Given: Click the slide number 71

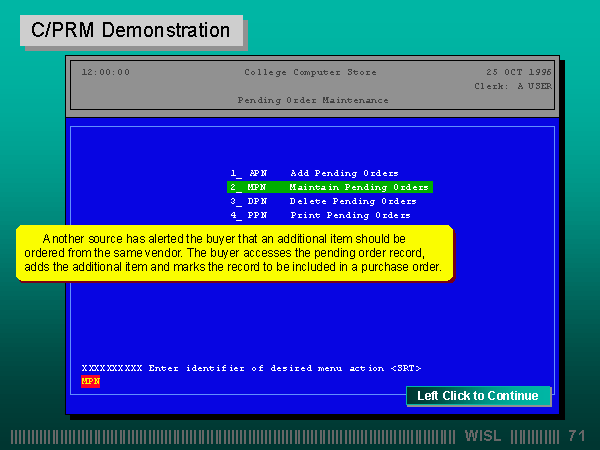Looking at the screenshot, I should 576,437.
